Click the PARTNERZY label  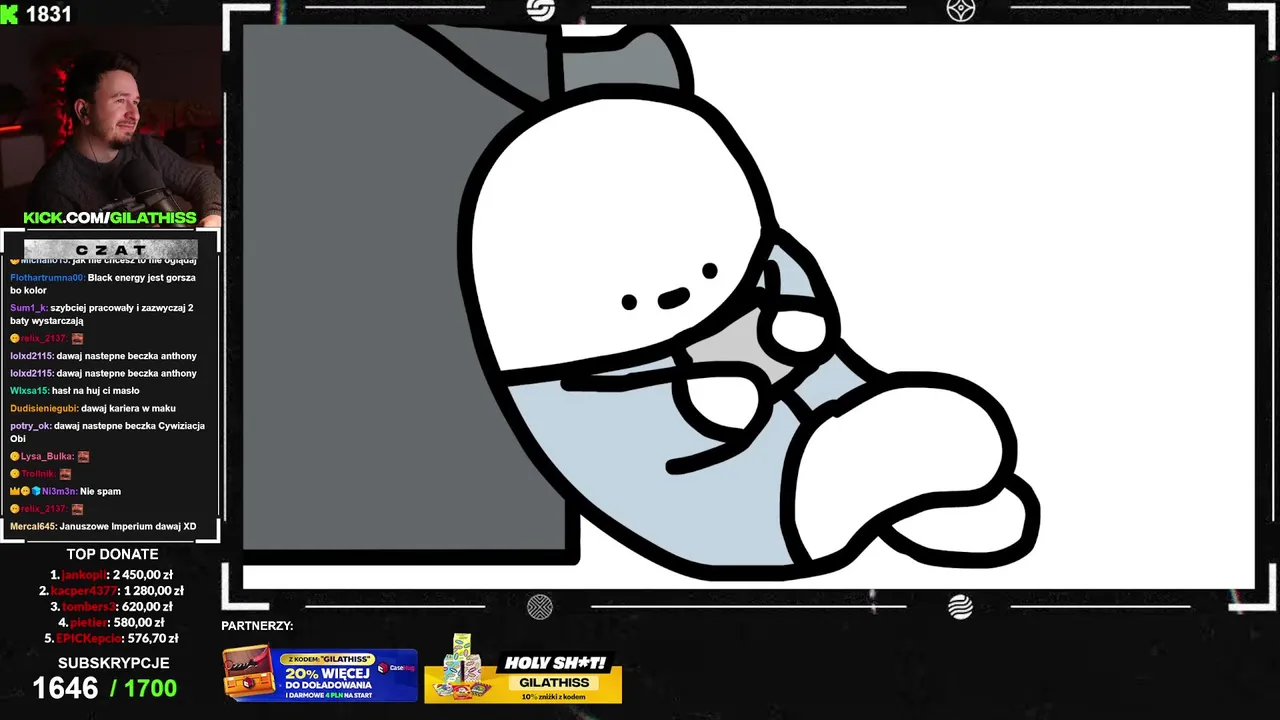click(x=257, y=626)
